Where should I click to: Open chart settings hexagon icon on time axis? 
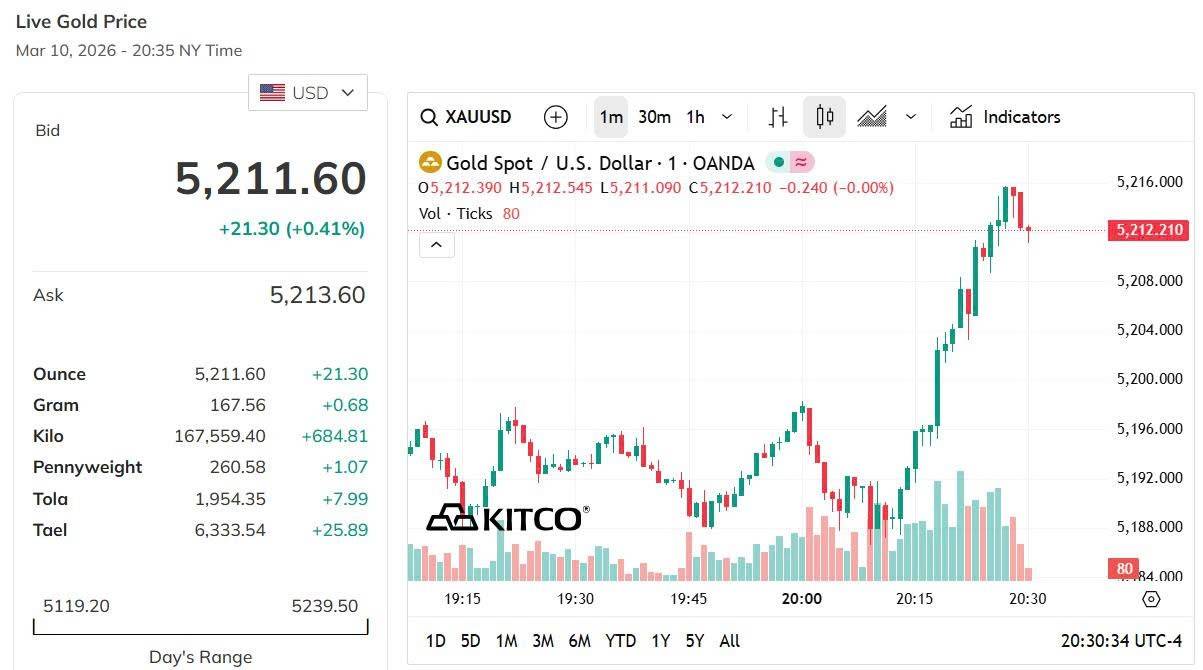(1151, 599)
